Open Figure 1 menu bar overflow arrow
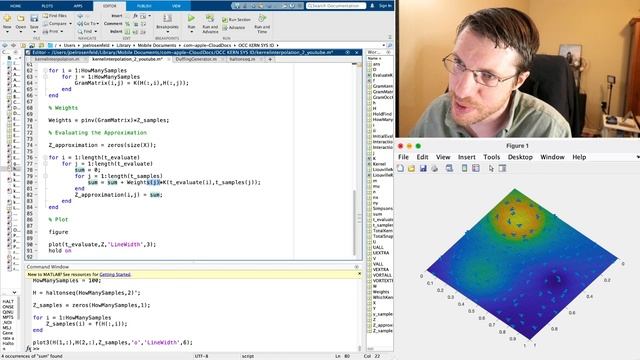This screenshot has width=640, height=360. (638, 157)
